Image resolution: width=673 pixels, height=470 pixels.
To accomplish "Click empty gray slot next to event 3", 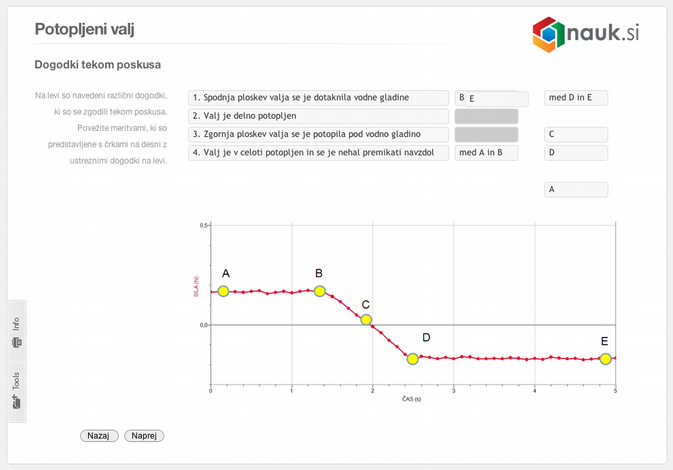I will pyautogui.click(x=487, y=134).
